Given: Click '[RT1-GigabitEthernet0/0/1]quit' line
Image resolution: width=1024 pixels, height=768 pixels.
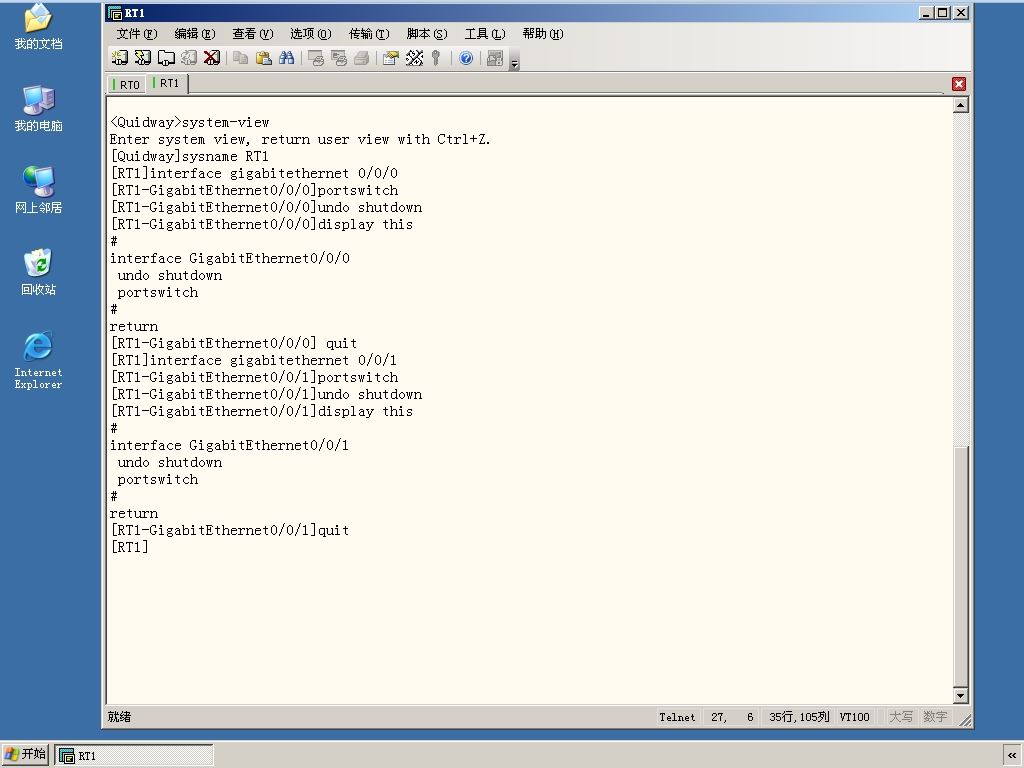Looking at the screenshot, I should [x=230, y=530].
